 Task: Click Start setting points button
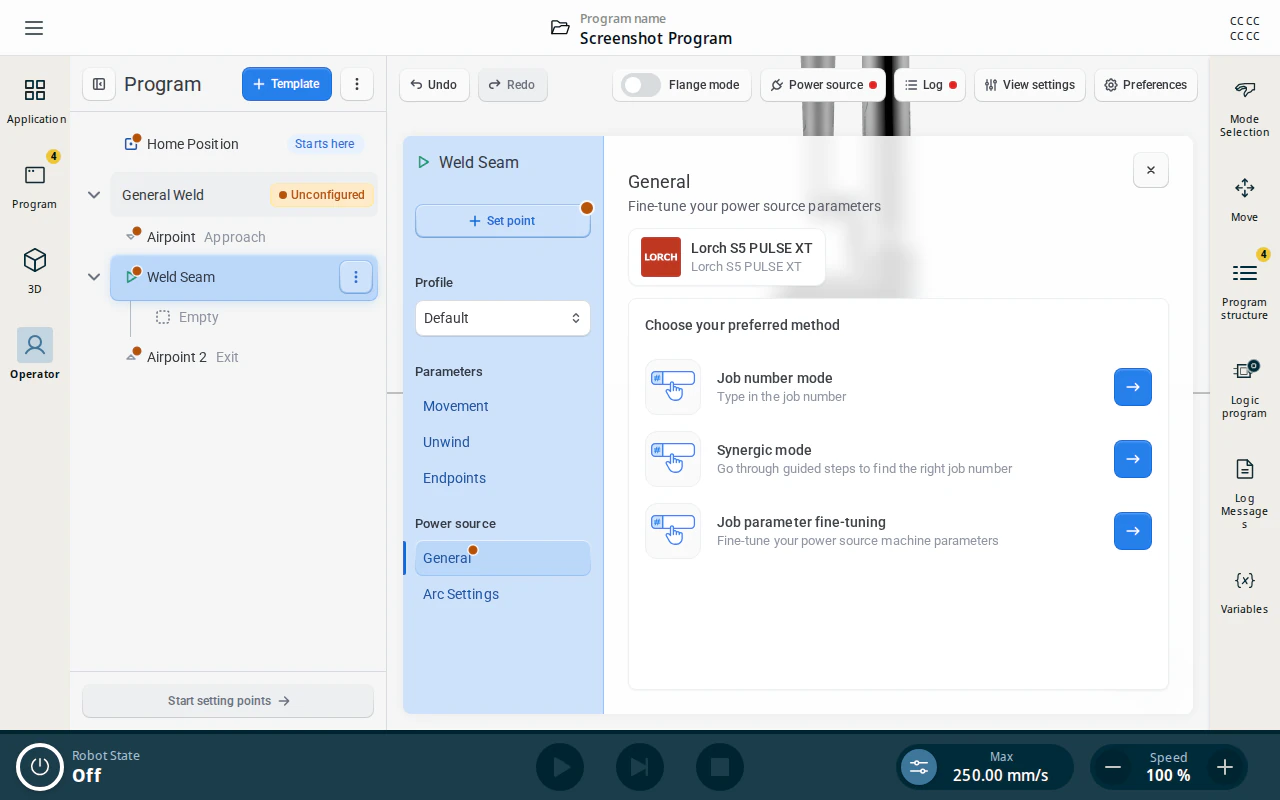point(228,701)
